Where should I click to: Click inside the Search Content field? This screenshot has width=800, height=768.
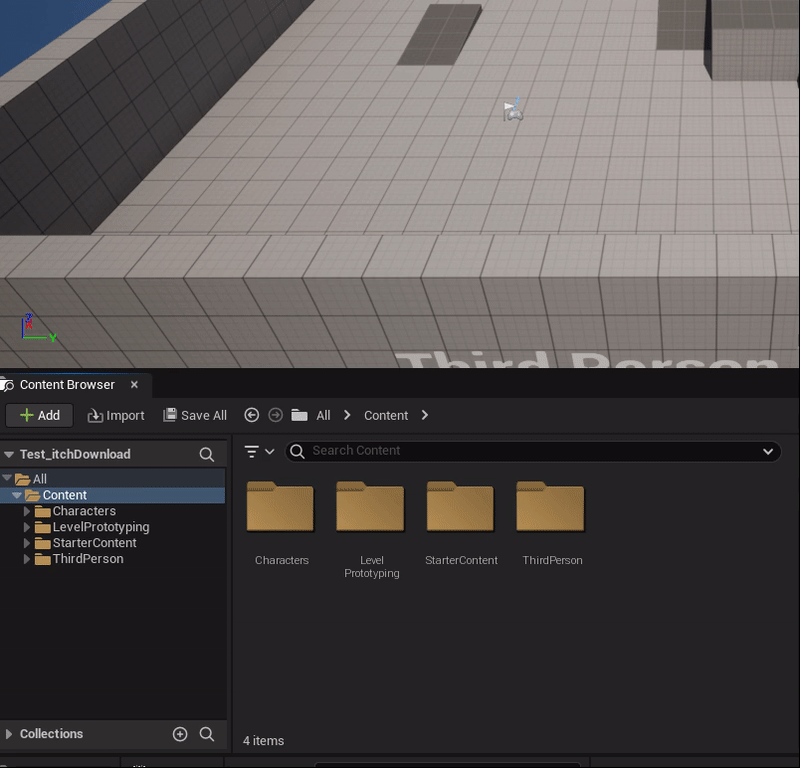[450, 451]
